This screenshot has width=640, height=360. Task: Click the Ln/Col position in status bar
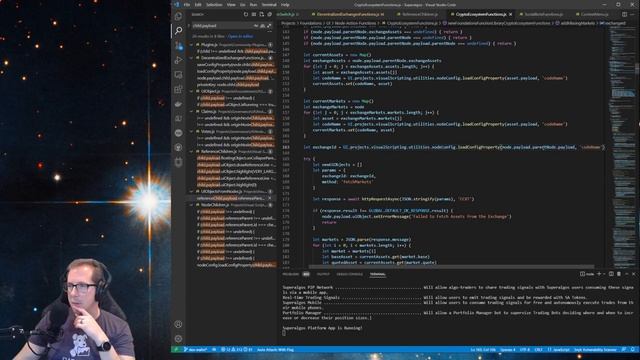click(x=483, y=350)
